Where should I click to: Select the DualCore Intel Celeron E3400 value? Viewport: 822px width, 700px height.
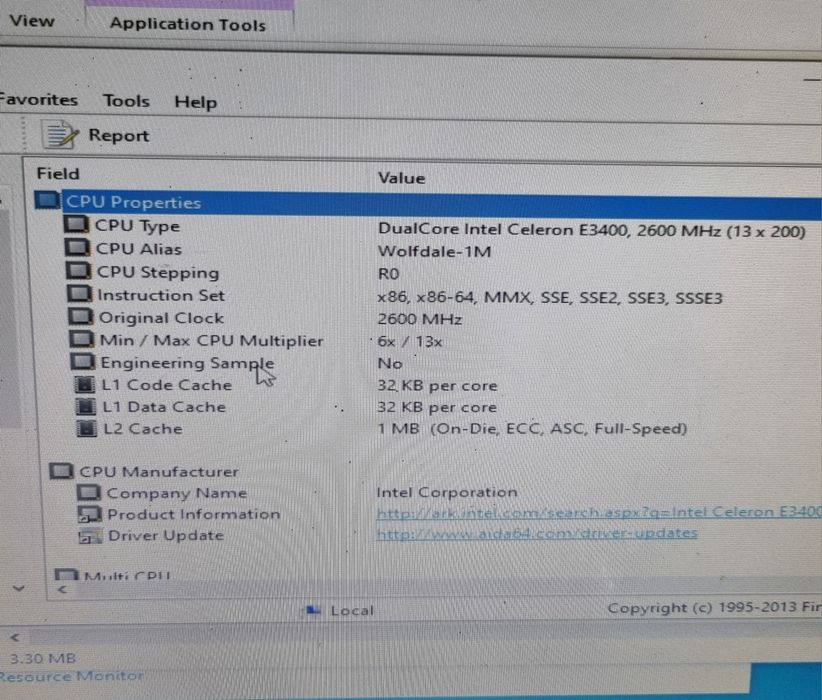(x=591, y=230)
